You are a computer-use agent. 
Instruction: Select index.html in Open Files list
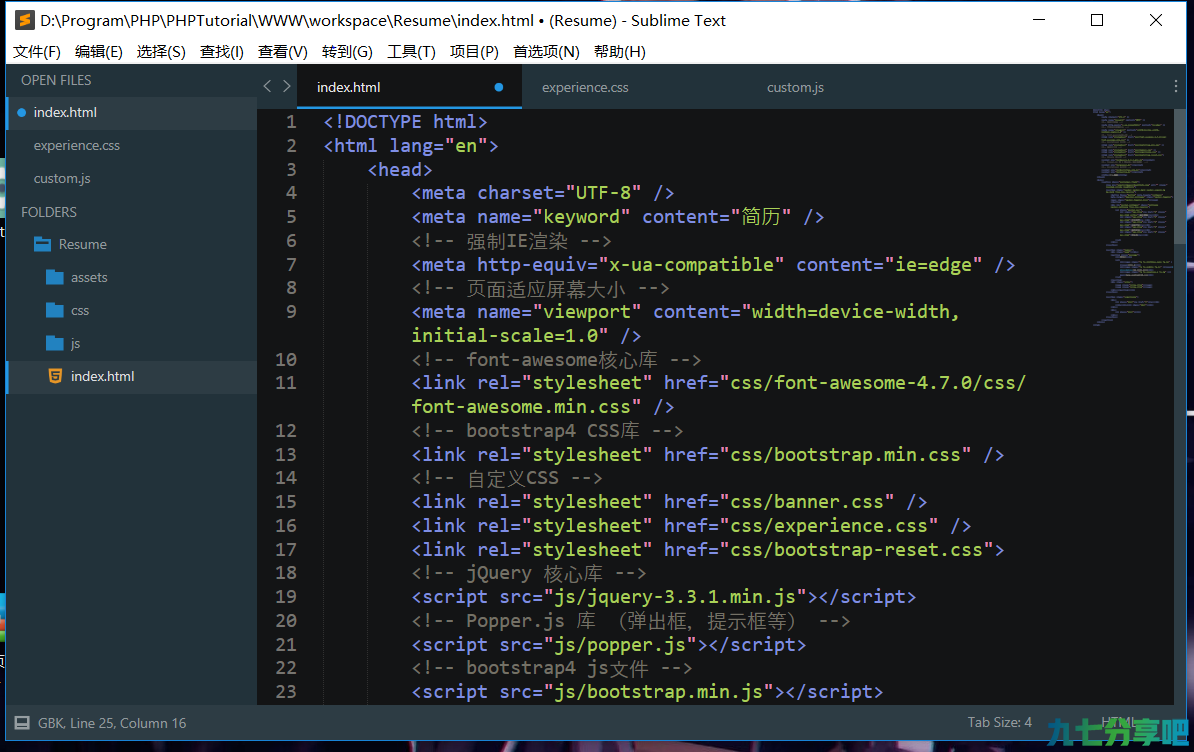(131, 113)
